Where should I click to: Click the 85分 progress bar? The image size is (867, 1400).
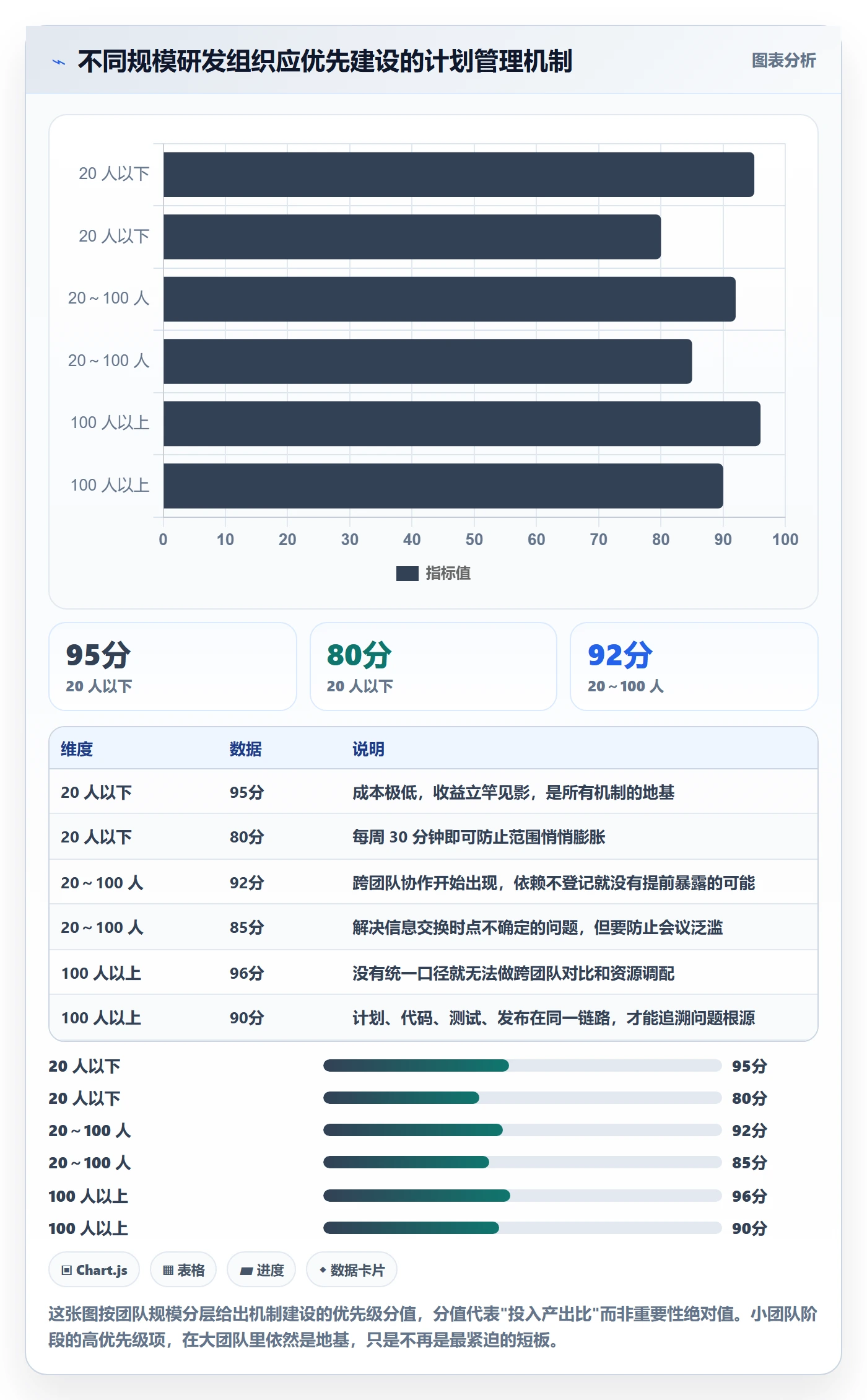[522, 1162]
